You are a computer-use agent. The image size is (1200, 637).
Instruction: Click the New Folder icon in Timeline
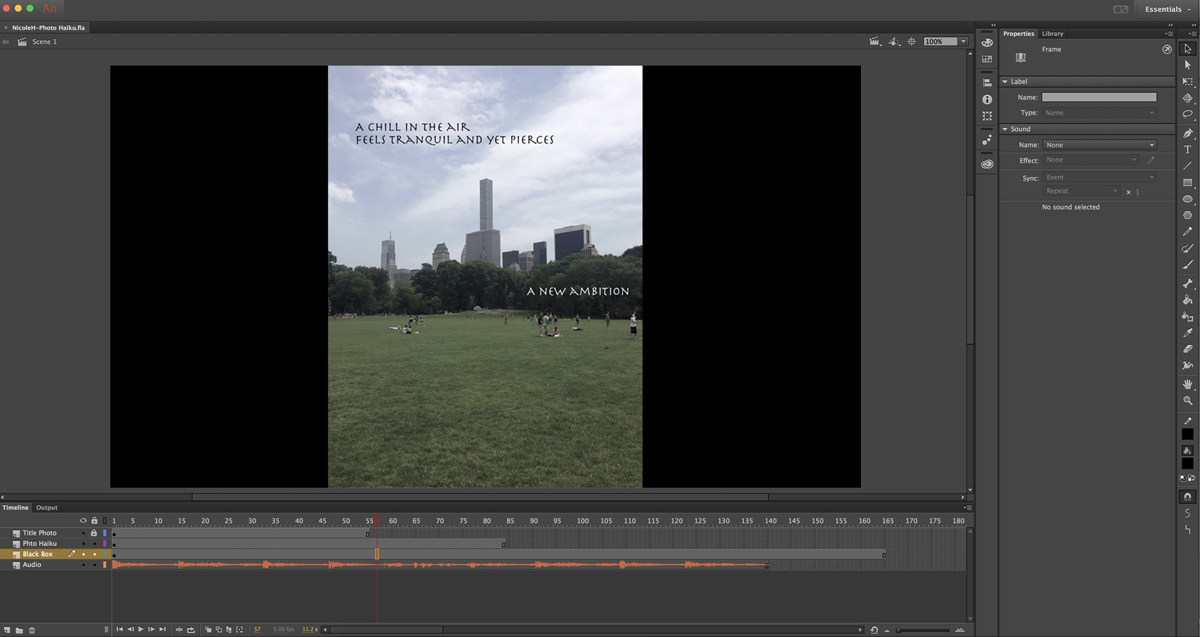pyautogui.click(x=19, y=630)
